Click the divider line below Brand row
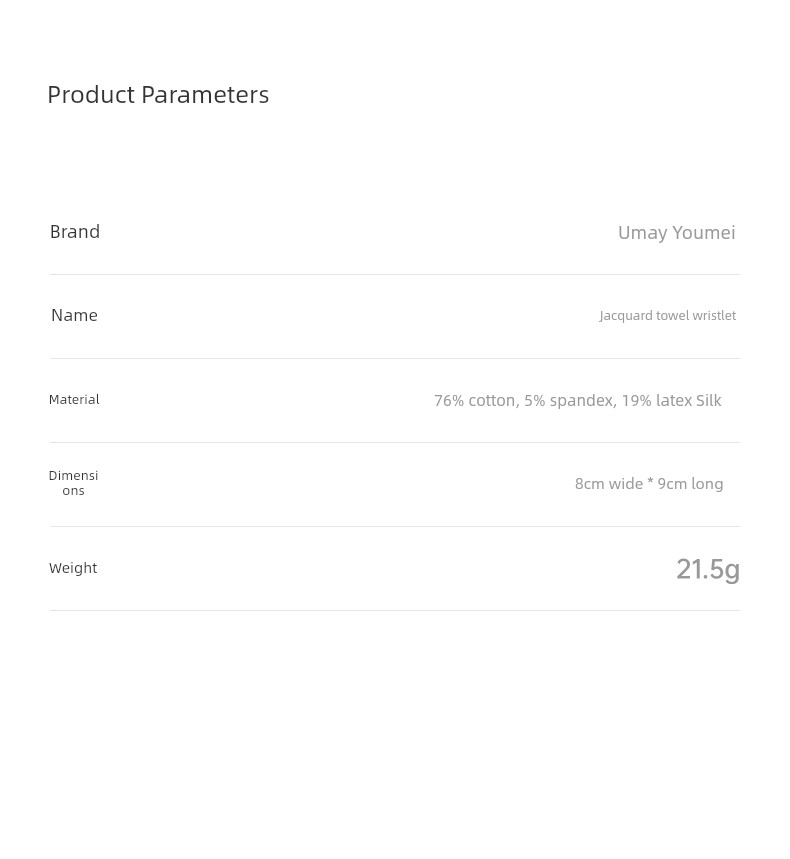790x859 pixels. coord(394,274)
